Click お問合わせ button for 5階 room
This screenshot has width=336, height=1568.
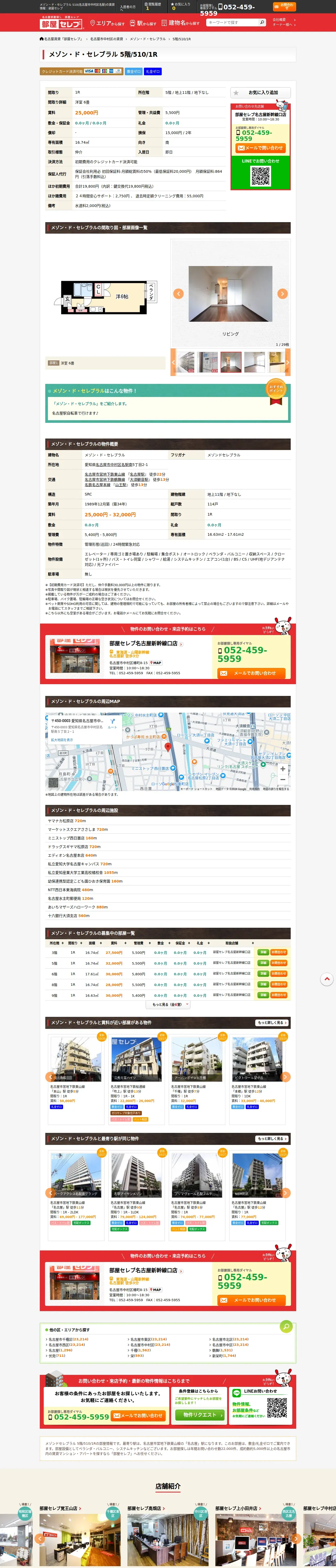[279, 963]
